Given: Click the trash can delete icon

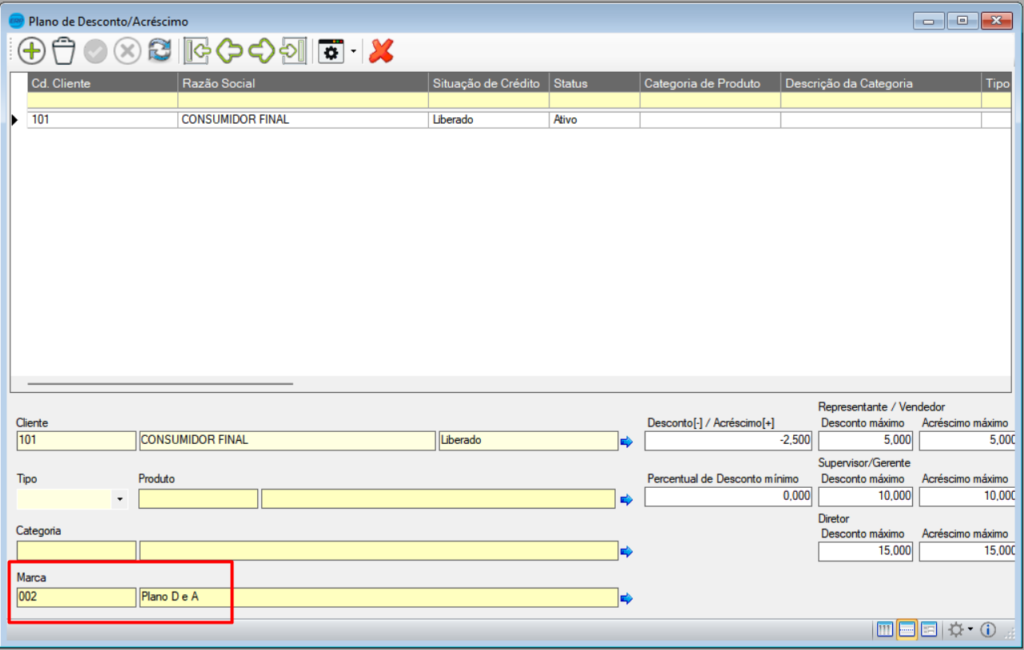Looking at the screenshot, I should click(x=64, y=51).
